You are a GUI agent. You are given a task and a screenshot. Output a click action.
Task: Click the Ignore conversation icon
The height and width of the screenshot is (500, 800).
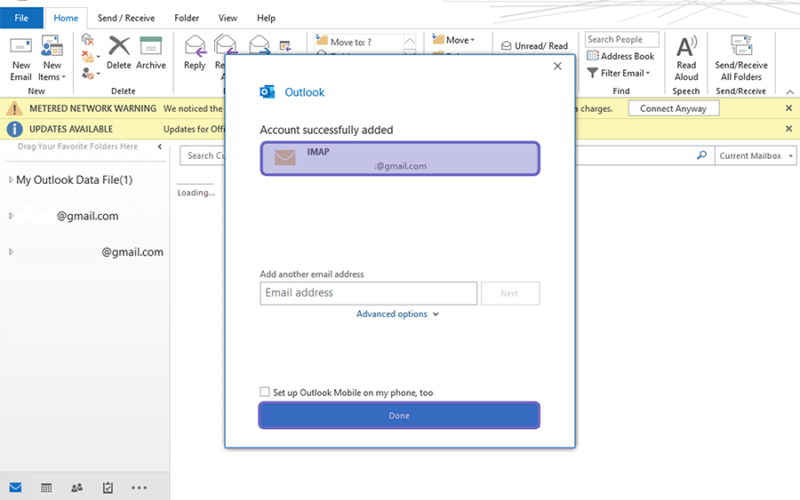(87, 40)
